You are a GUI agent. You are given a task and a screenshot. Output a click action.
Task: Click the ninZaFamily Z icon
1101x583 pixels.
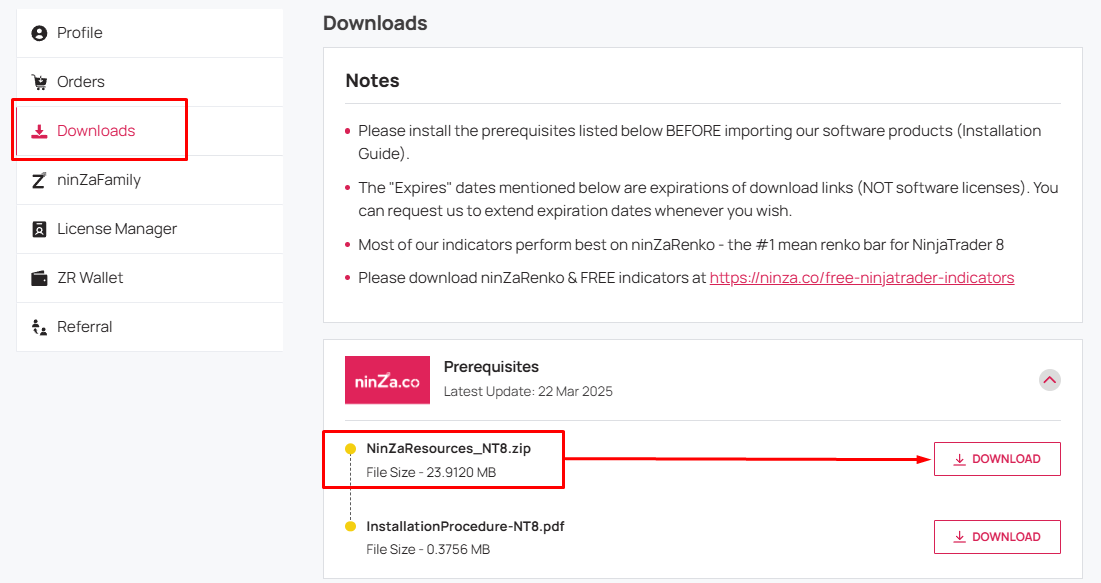tap(39, 180)
